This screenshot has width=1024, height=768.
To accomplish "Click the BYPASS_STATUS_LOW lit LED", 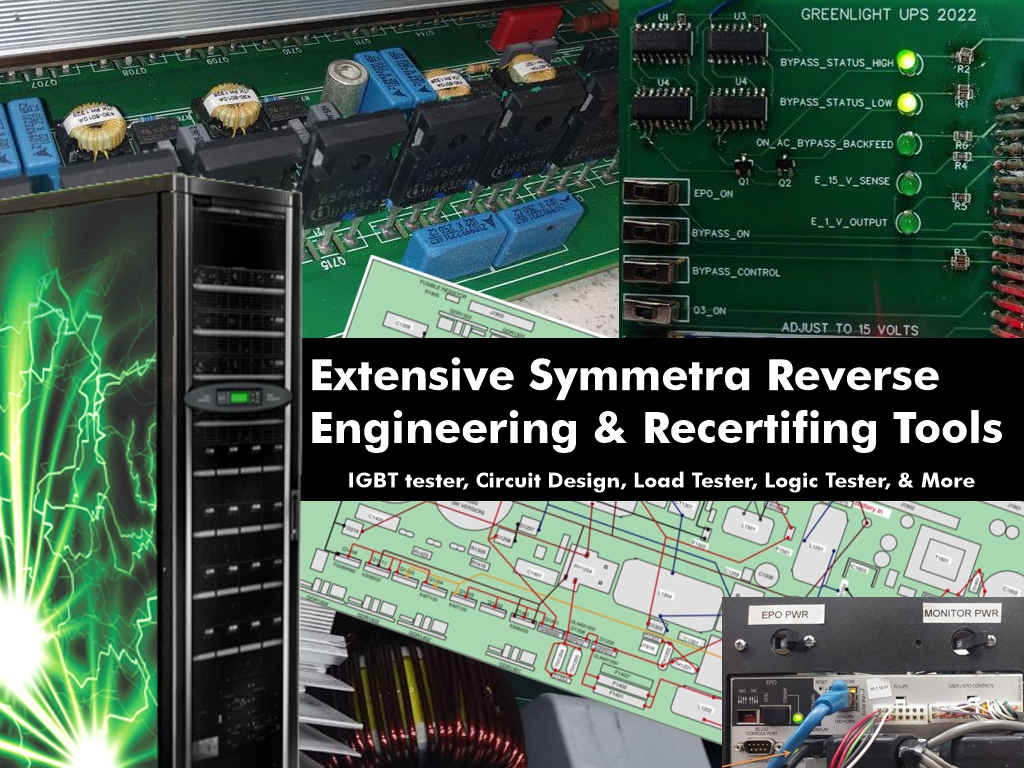I will [x=908, y=102].
